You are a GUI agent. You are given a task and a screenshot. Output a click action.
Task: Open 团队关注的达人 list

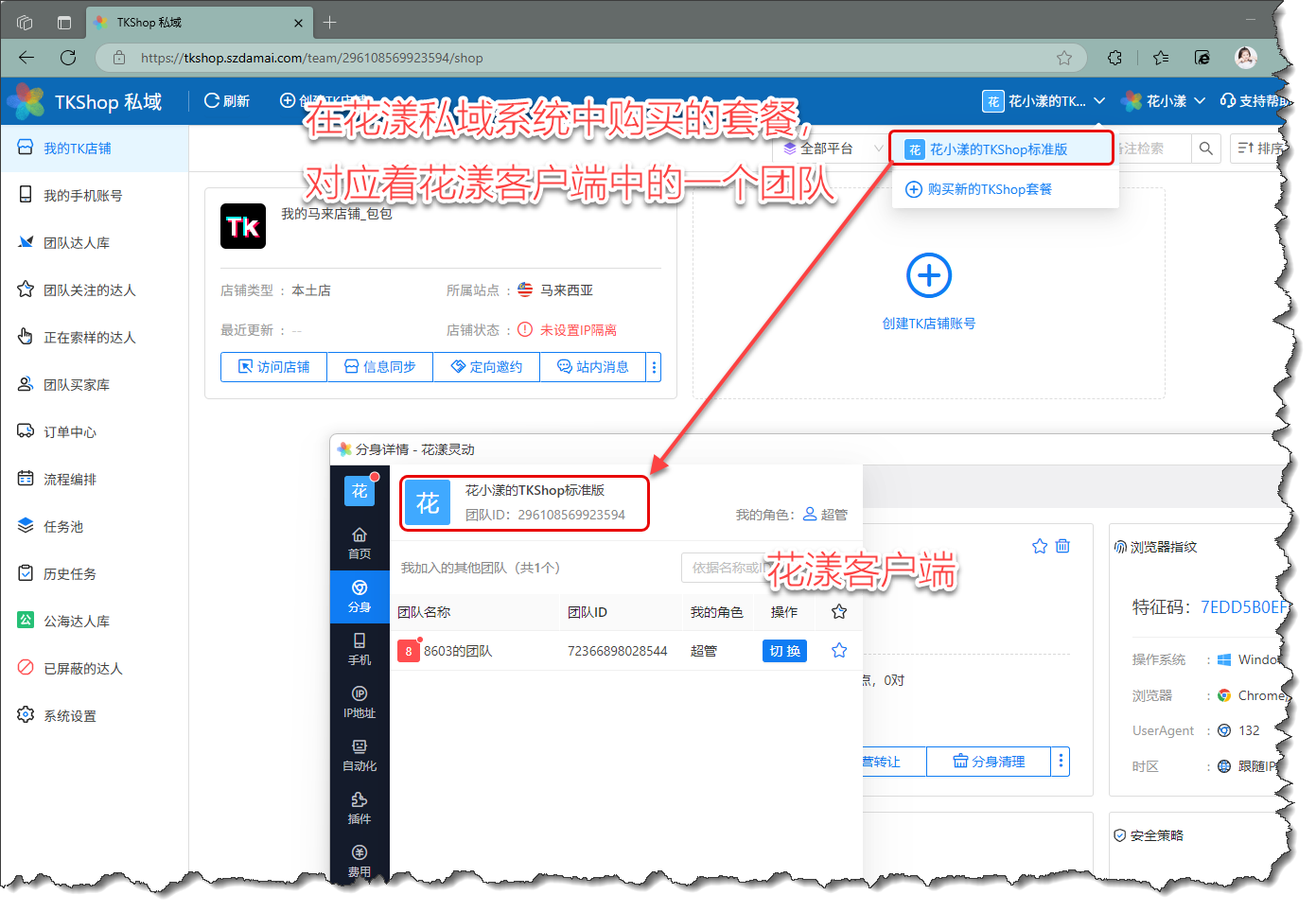[94, 290]
